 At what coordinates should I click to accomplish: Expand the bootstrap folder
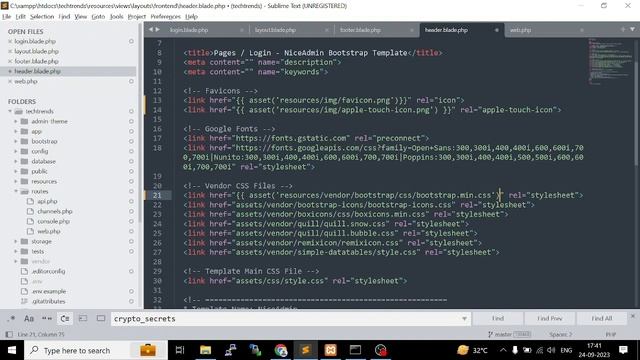pos(16,141)
